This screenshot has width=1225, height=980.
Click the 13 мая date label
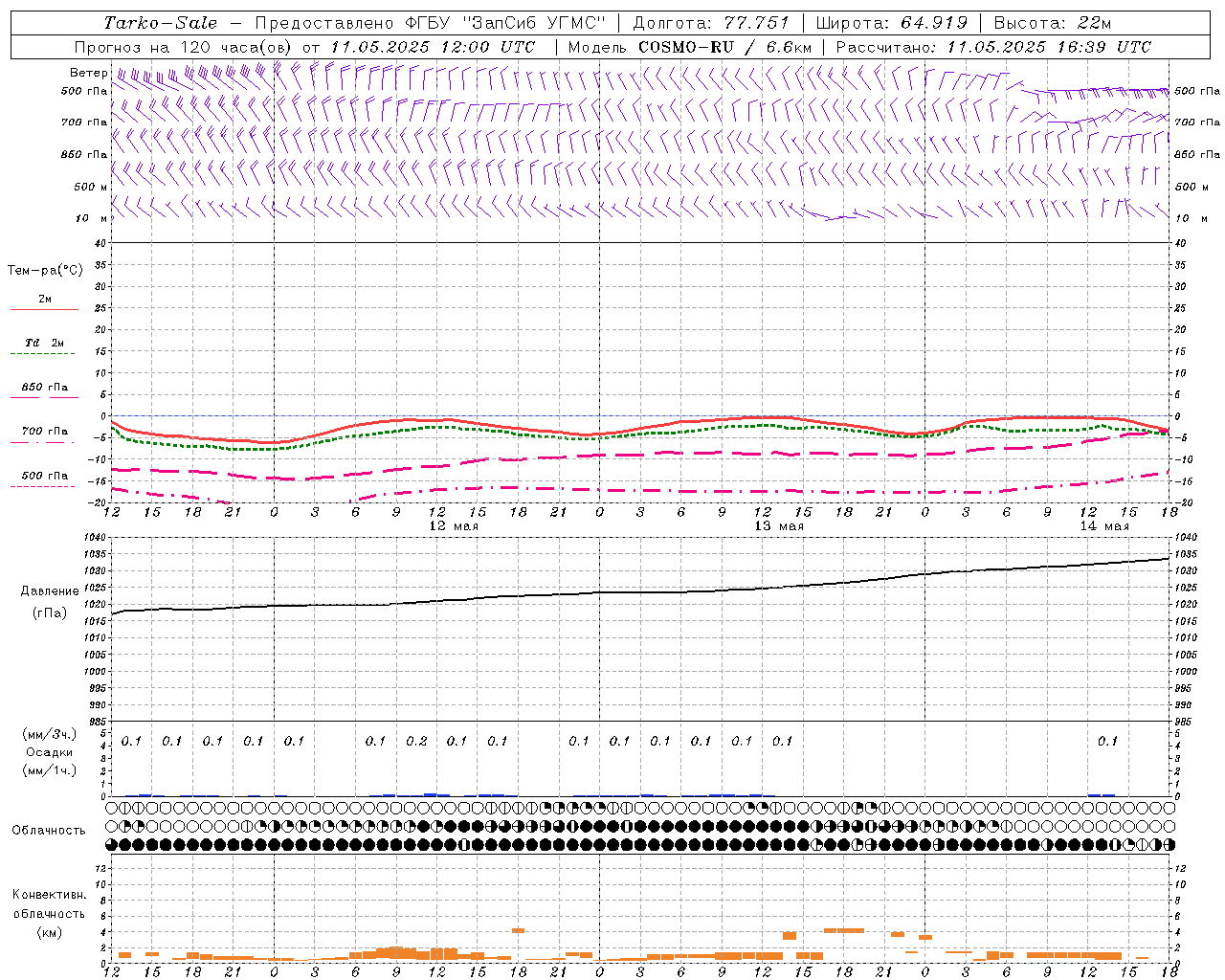779,526
